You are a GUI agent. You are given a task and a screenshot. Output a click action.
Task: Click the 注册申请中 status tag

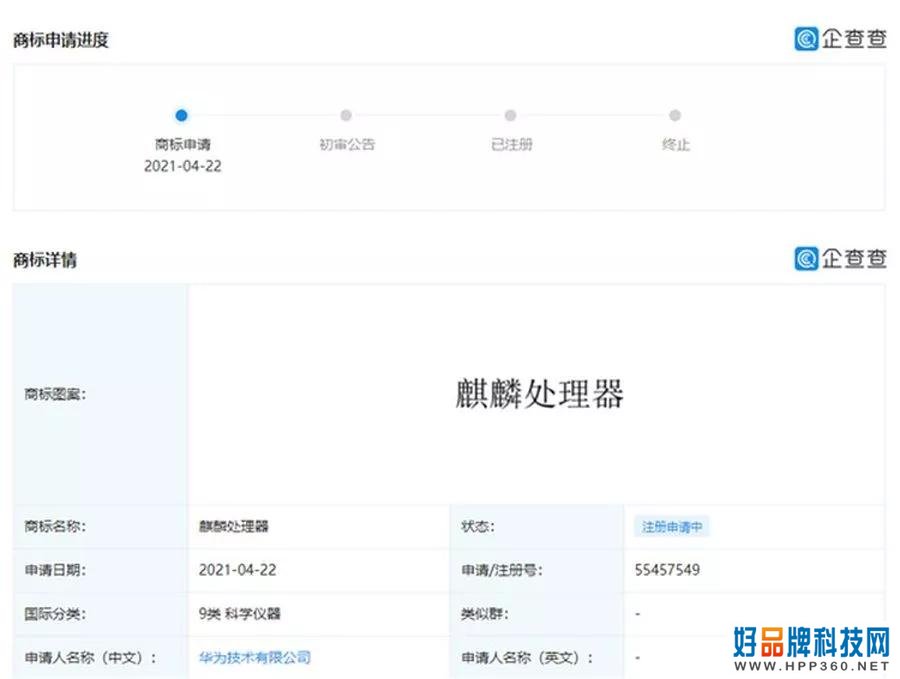pos(672,526)
